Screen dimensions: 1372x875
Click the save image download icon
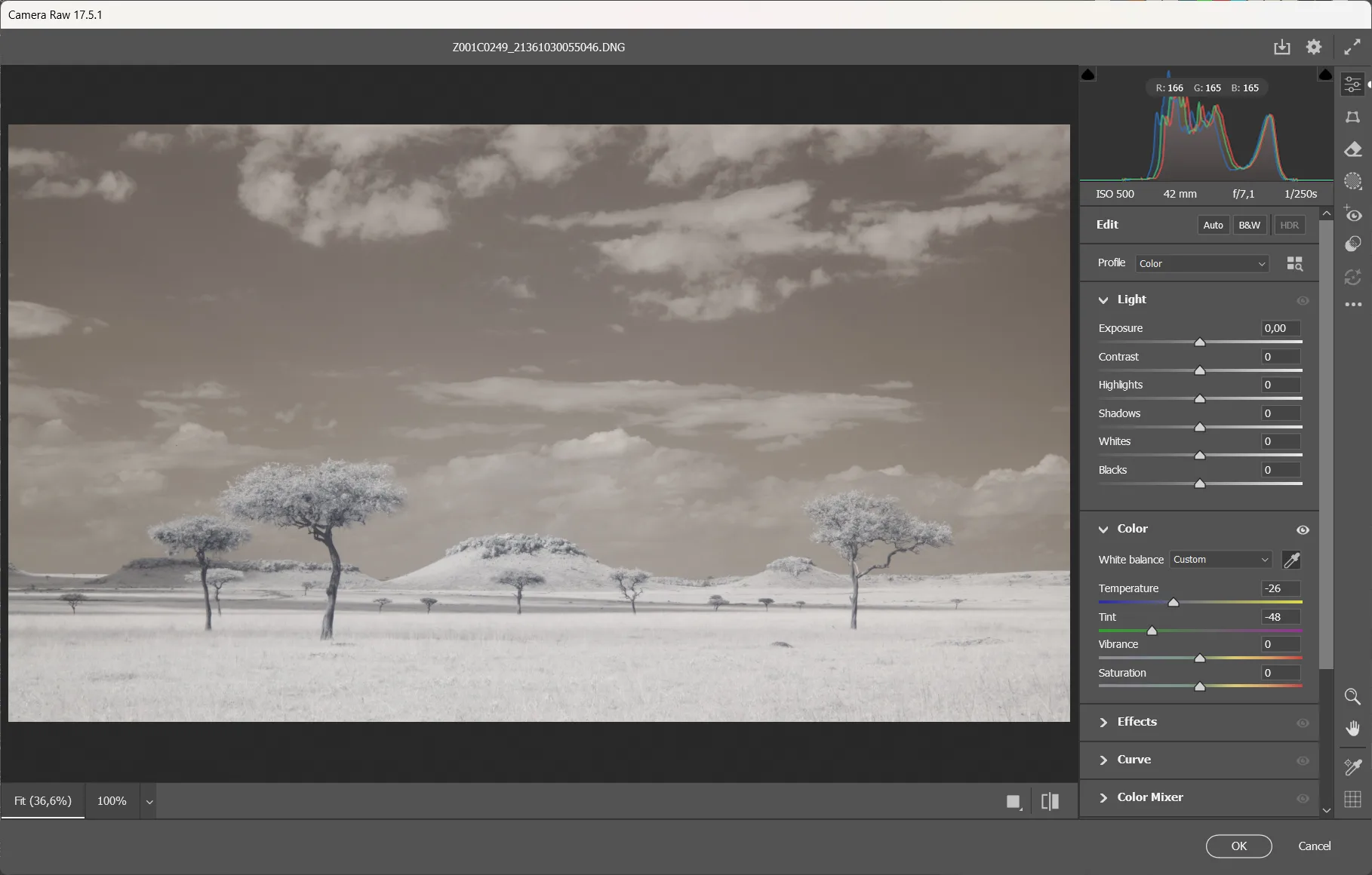pyautogui.click(x=1281, y=47)
